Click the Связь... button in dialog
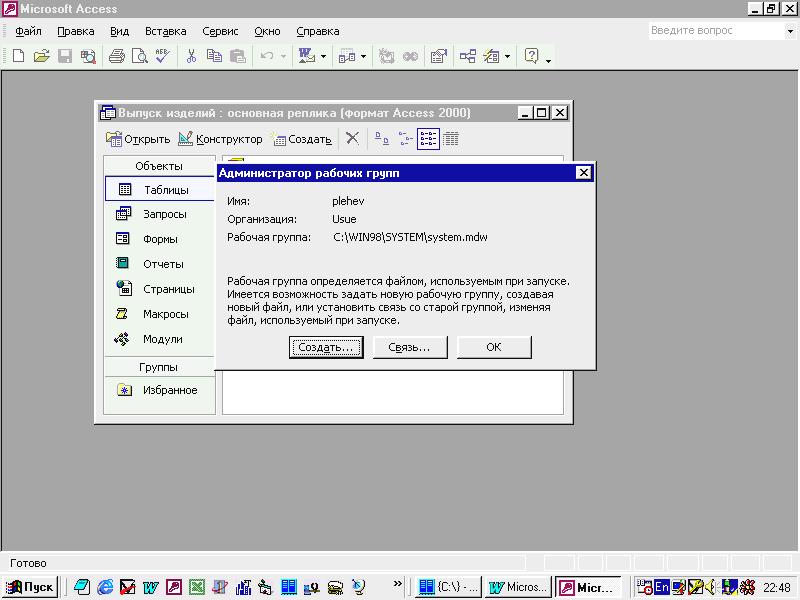 [x=410, y=347]
